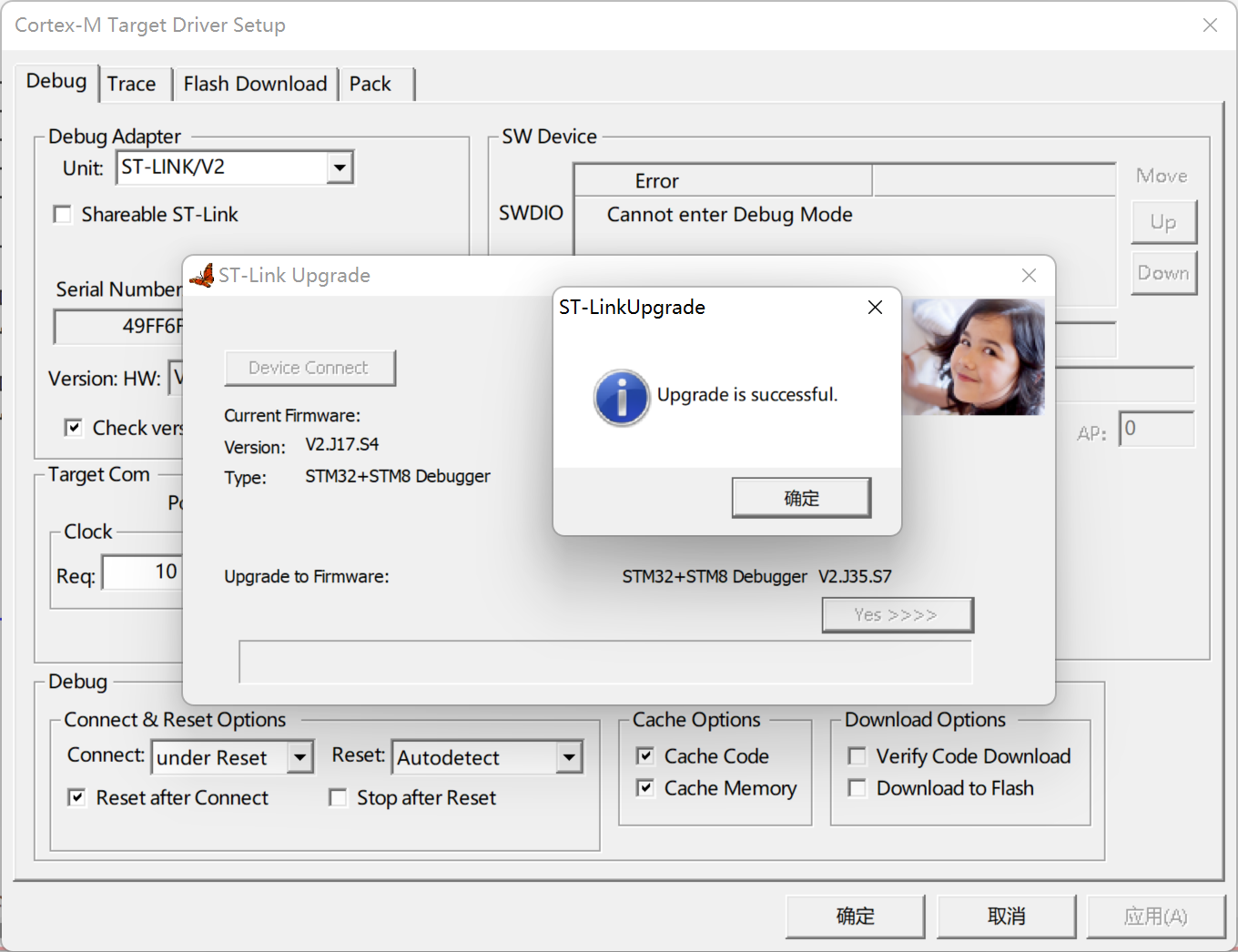Click the upgrade progress bar
This screenshot has height=952, width=1238.
pos(605,662)
